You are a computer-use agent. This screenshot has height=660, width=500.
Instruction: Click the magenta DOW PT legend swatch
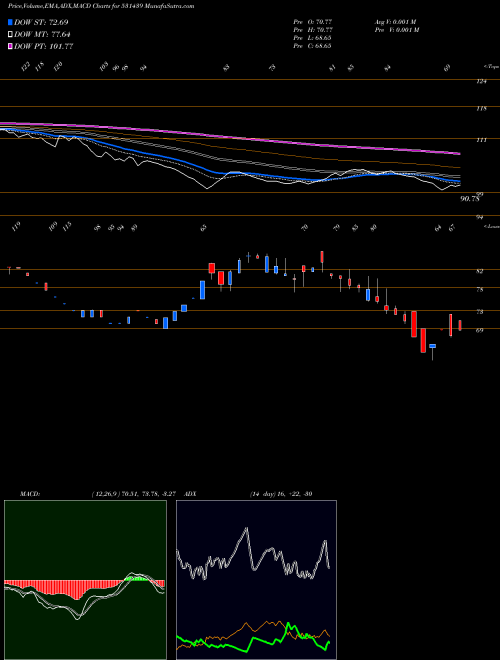click(x=10, y=46)
